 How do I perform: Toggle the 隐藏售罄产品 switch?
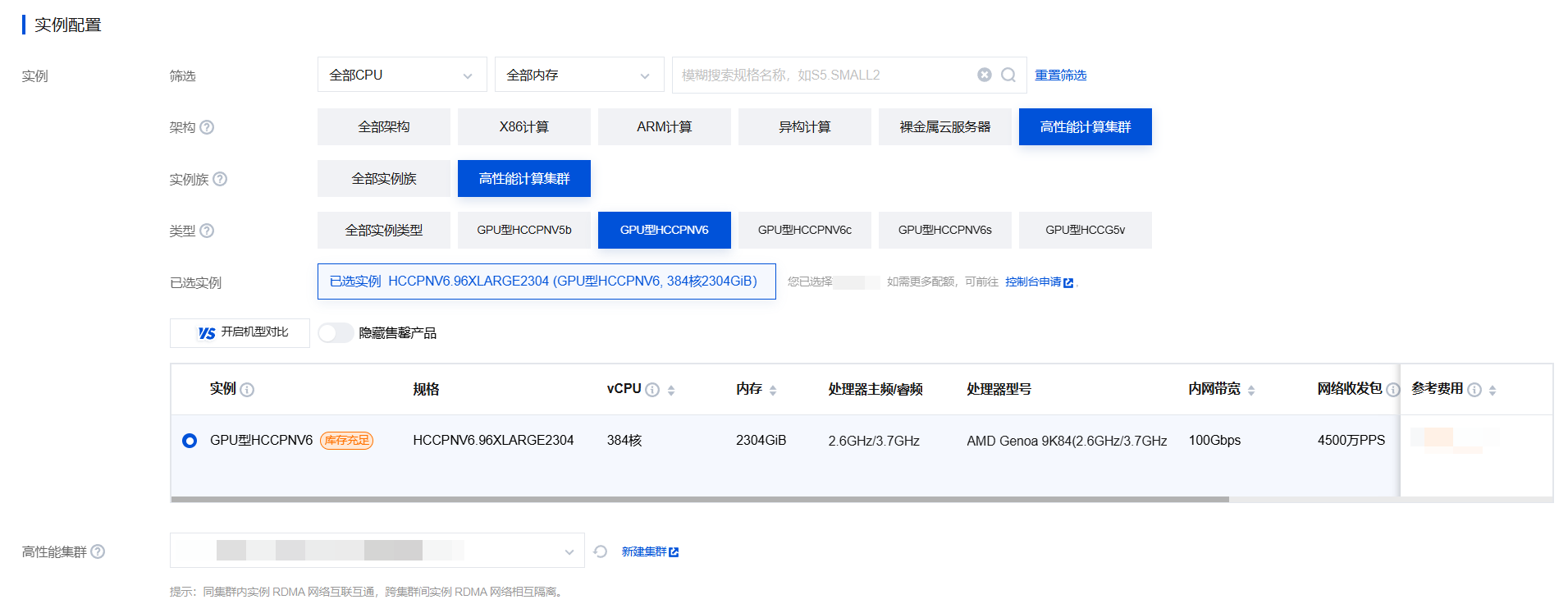[x=336, y=333]
